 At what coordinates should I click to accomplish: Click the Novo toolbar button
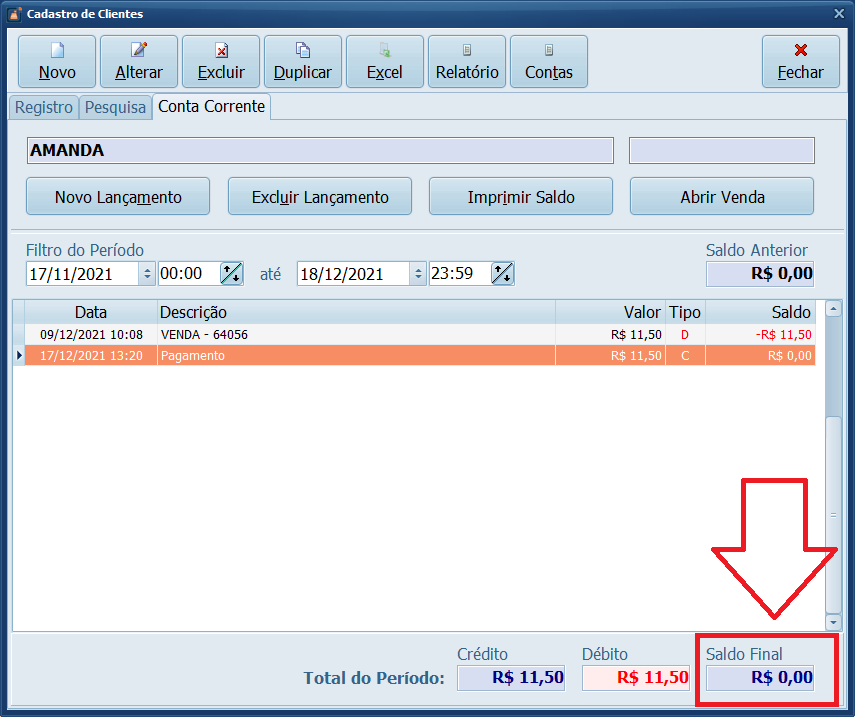(57, 62)
